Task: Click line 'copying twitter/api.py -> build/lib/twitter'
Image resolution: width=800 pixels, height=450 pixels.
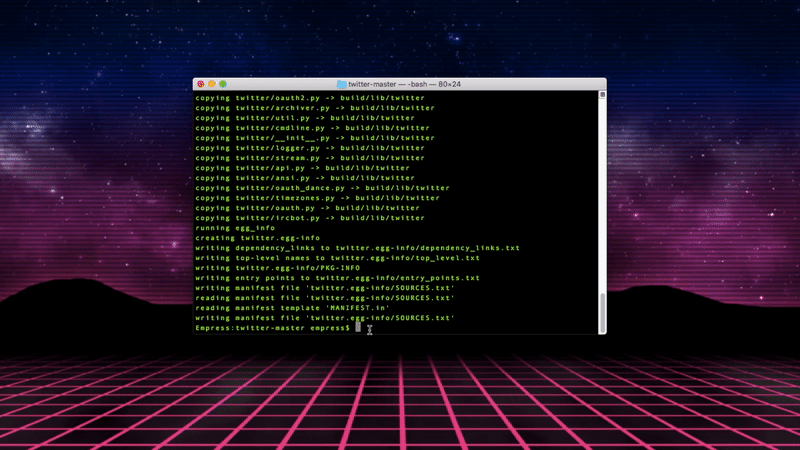Action: (302, 168)
